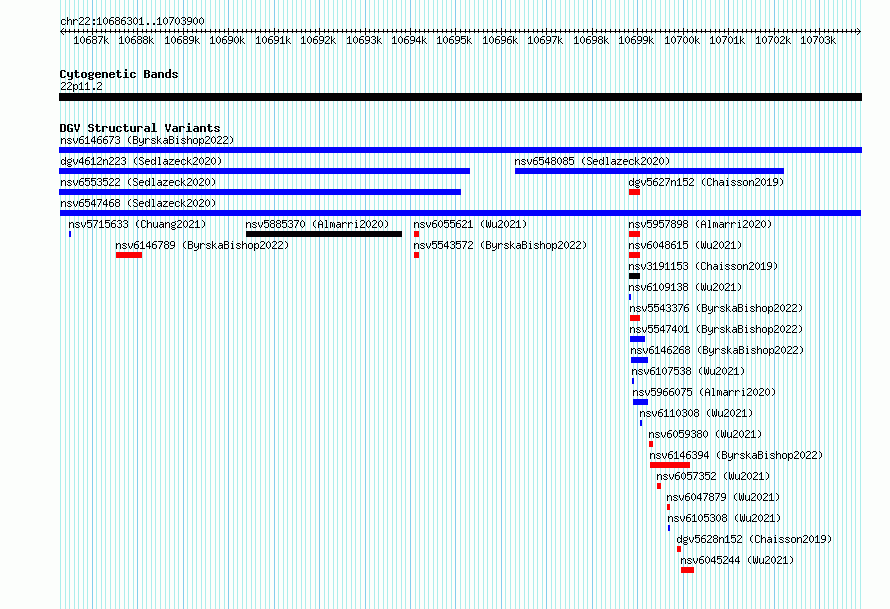Click the nsv6146394 (ByrskaBishop2022) label

click(x=736, y=455)
